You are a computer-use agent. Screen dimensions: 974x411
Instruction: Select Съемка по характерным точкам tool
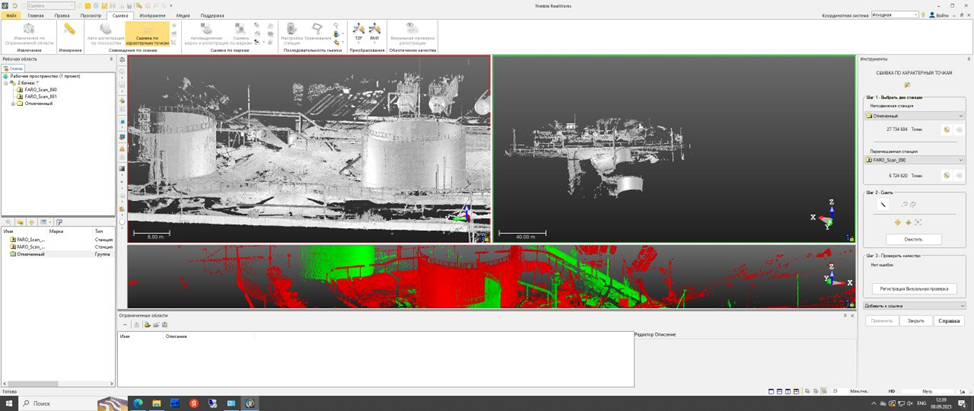[x=147, y=34]
